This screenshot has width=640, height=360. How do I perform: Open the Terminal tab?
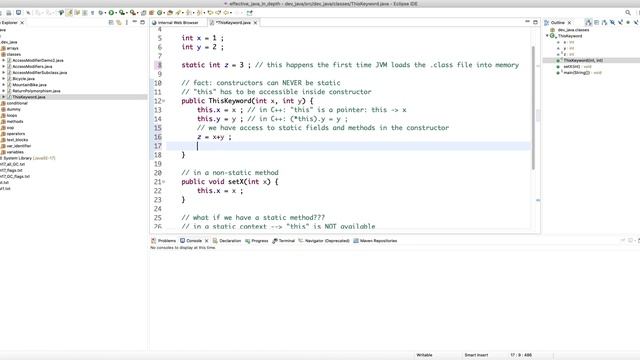[284, 240]
